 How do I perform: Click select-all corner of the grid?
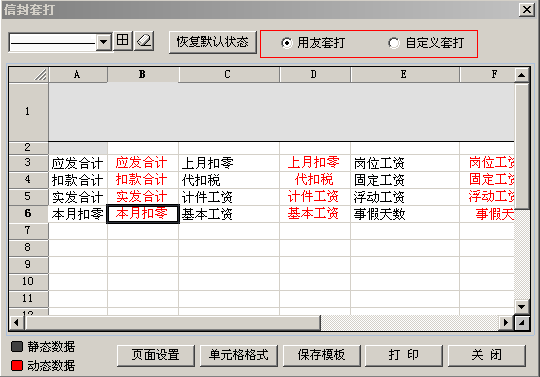(29, 75)
